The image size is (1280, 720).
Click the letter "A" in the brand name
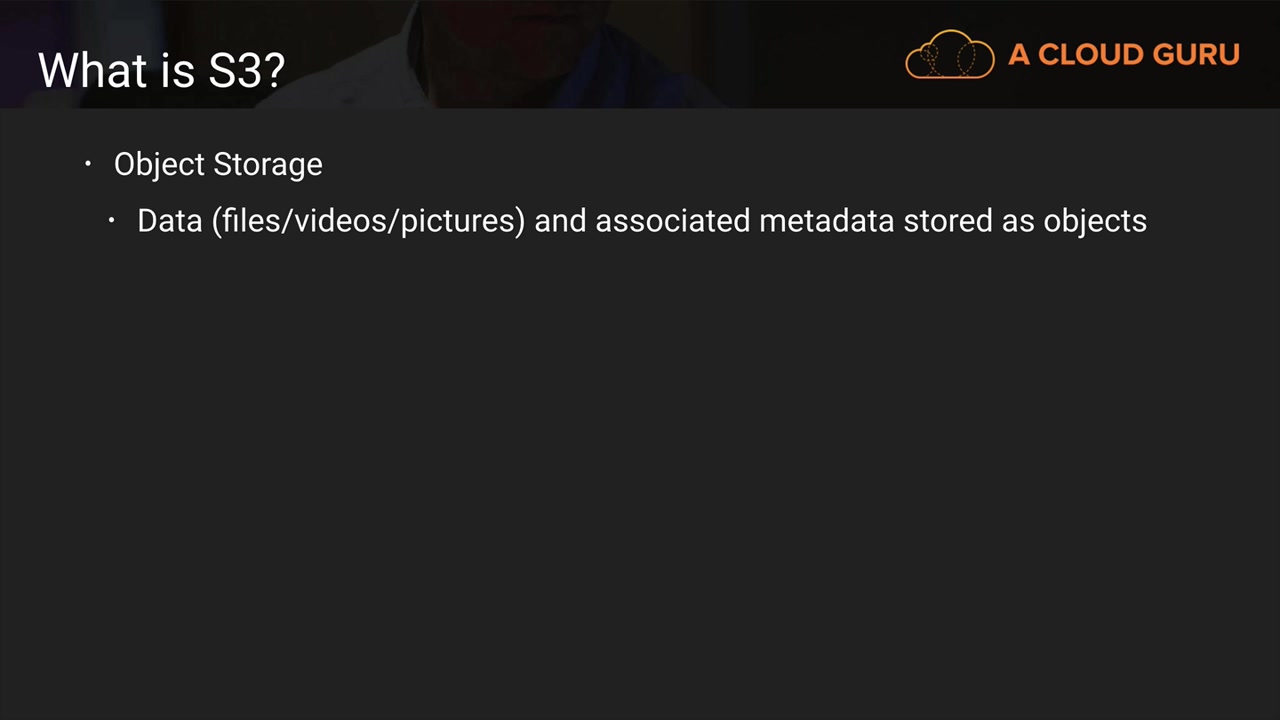click(1018, 55)
